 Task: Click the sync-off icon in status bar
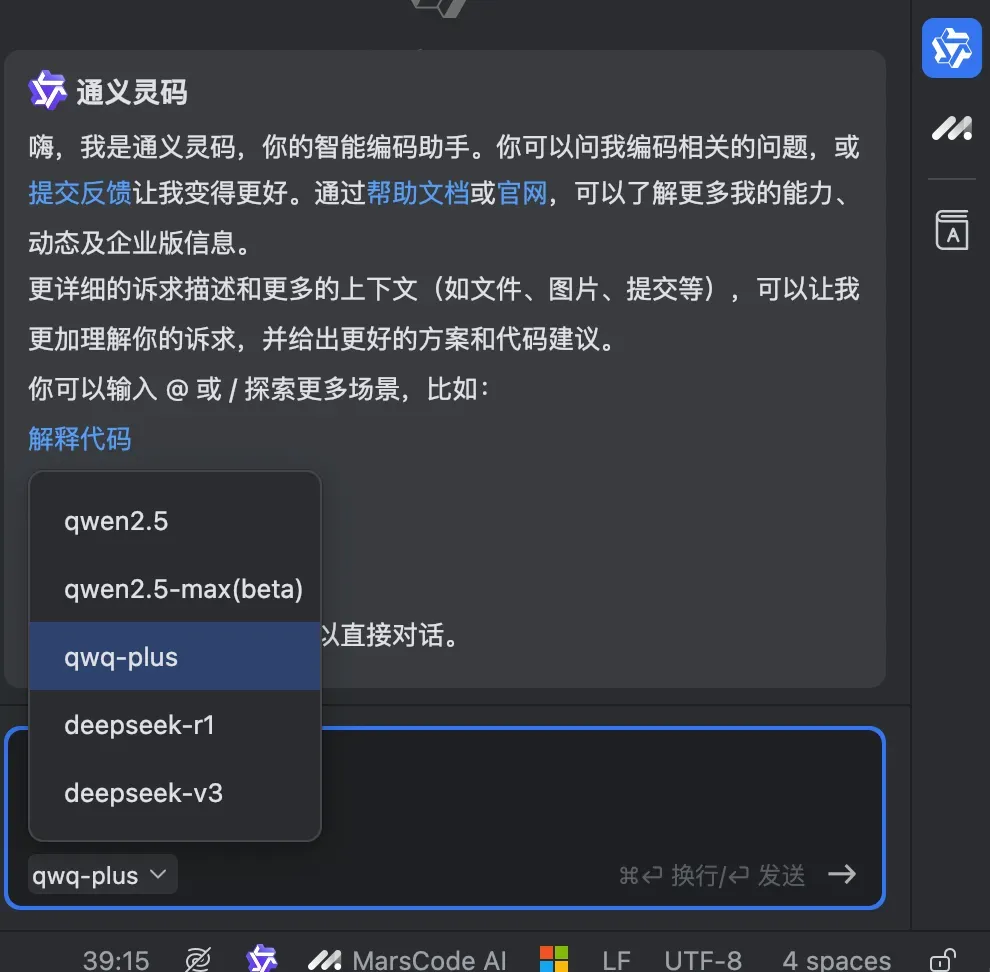pyautogui.click(x=198, y=960)
